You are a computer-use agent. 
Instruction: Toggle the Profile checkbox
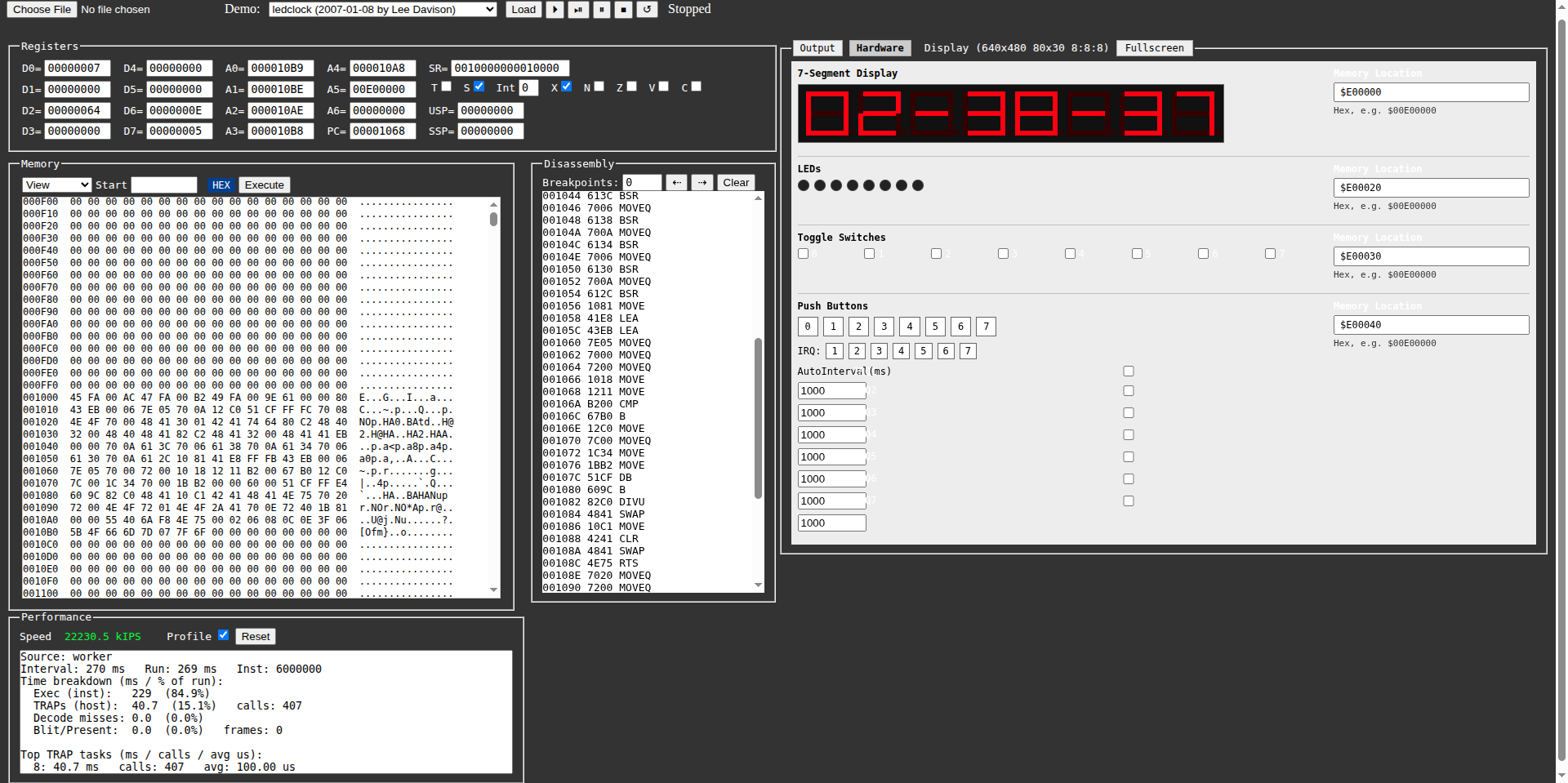point(223,635)
